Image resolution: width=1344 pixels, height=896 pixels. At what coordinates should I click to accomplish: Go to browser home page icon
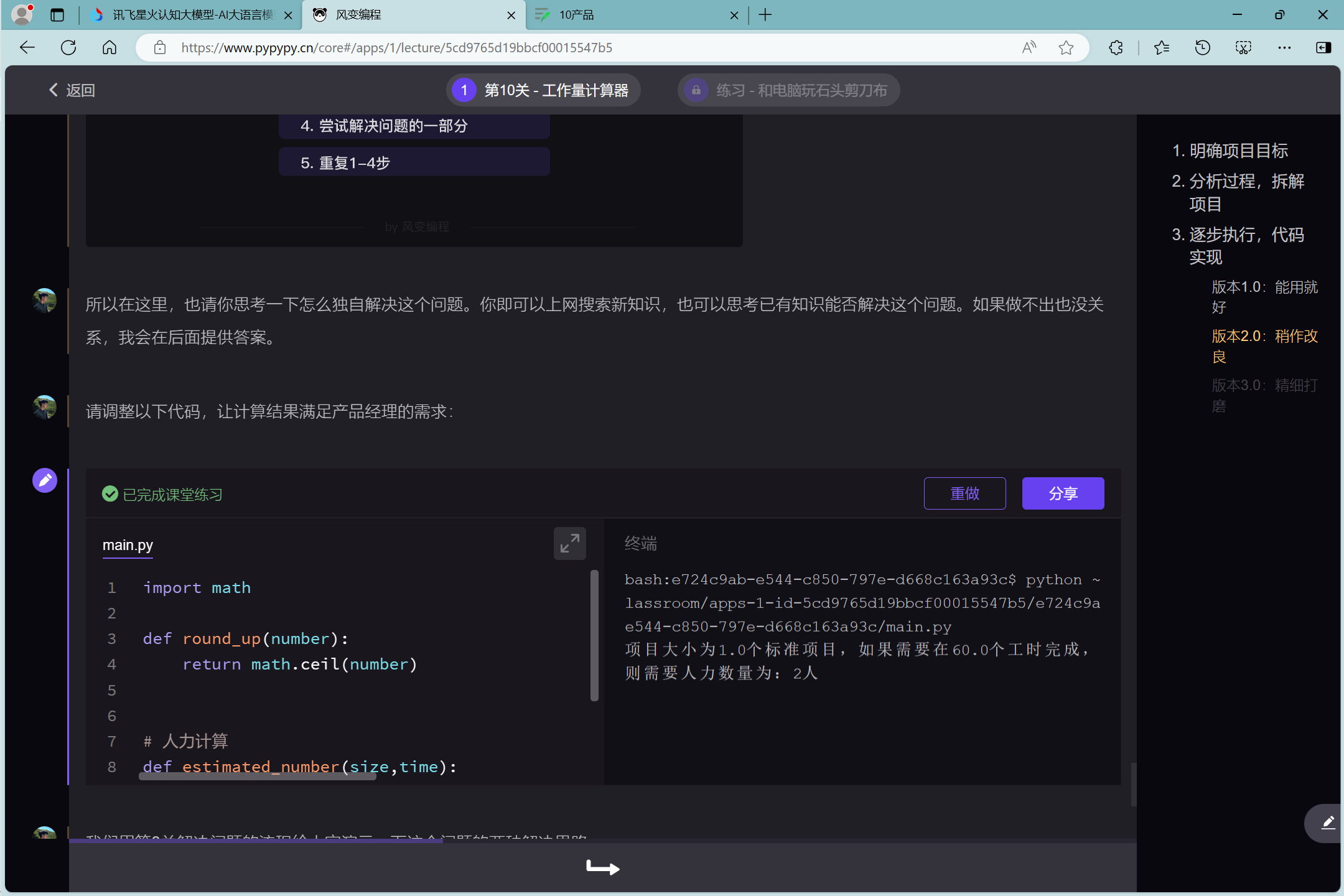[x=110, y=48]
